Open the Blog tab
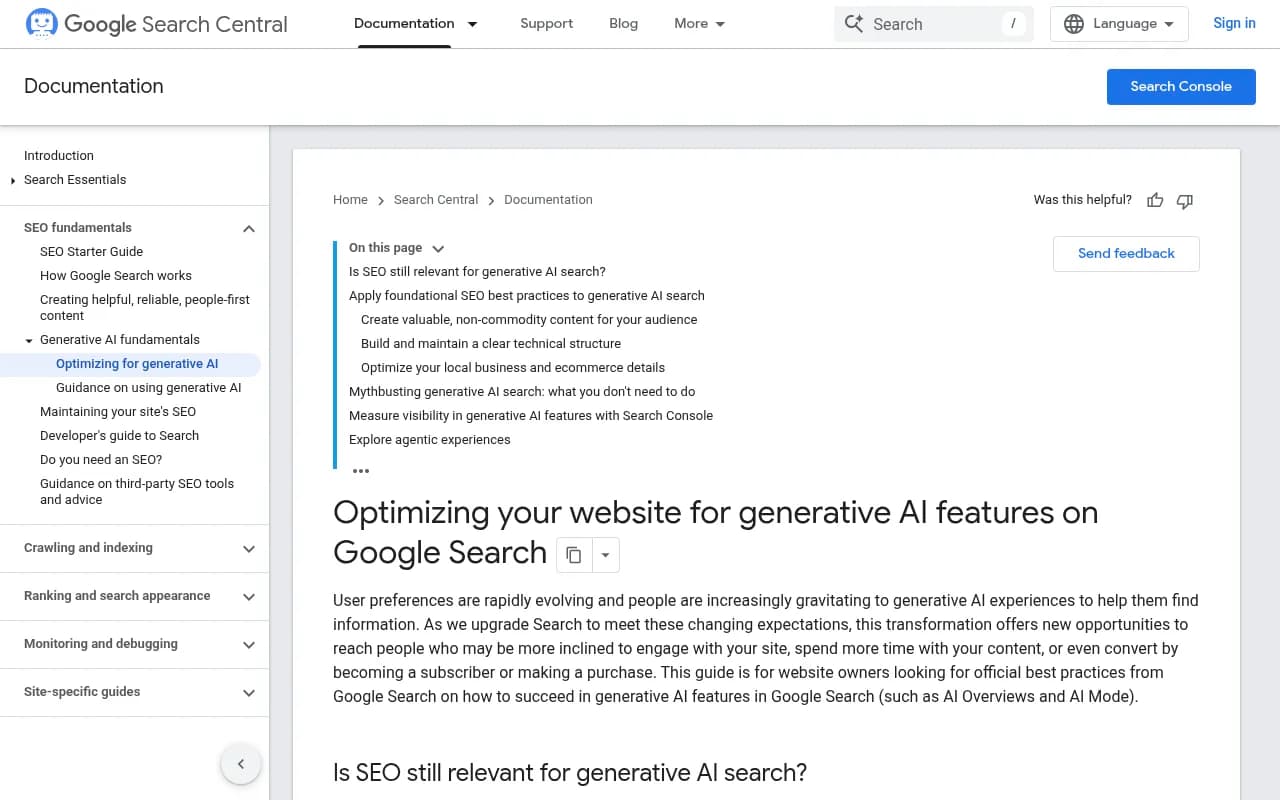1280x800 pixels. 623,24
